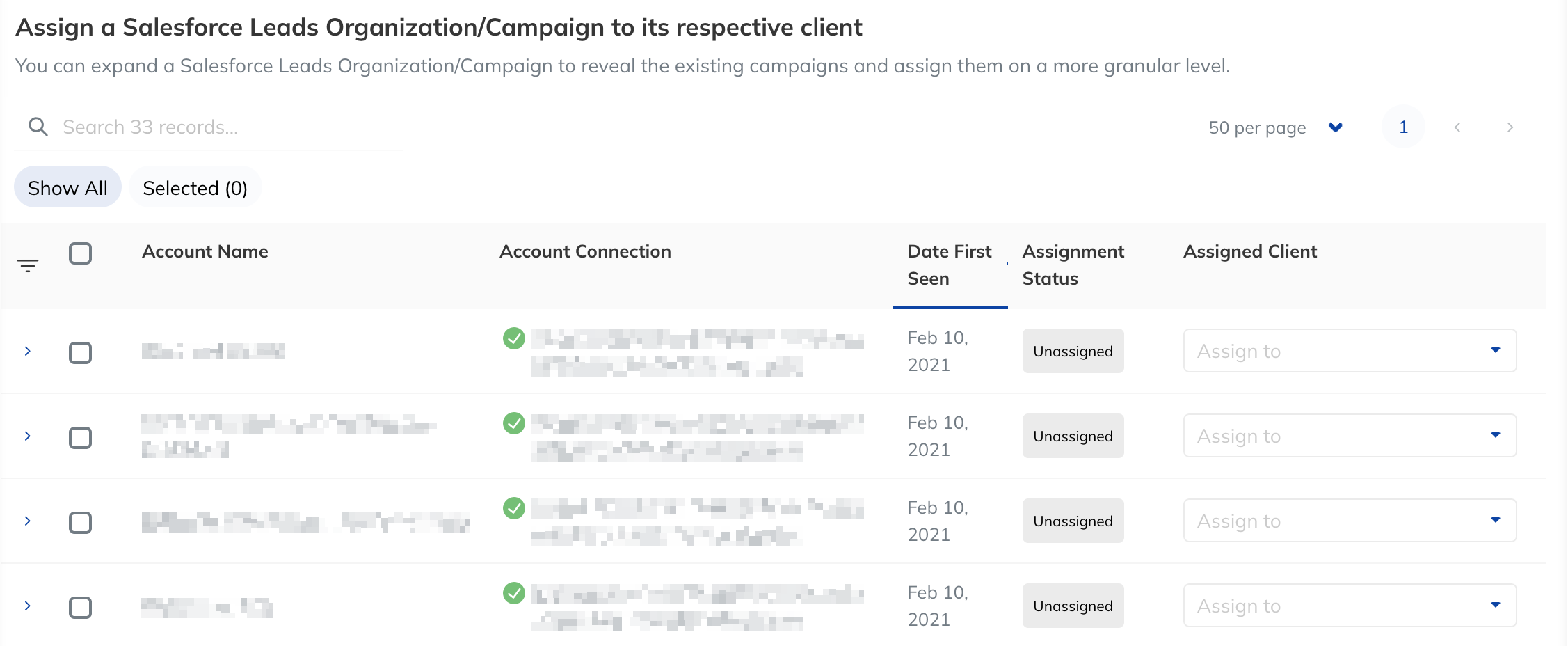Screen dimensions: 1568x646
Task: Expand the second account row
Action: 28,436
